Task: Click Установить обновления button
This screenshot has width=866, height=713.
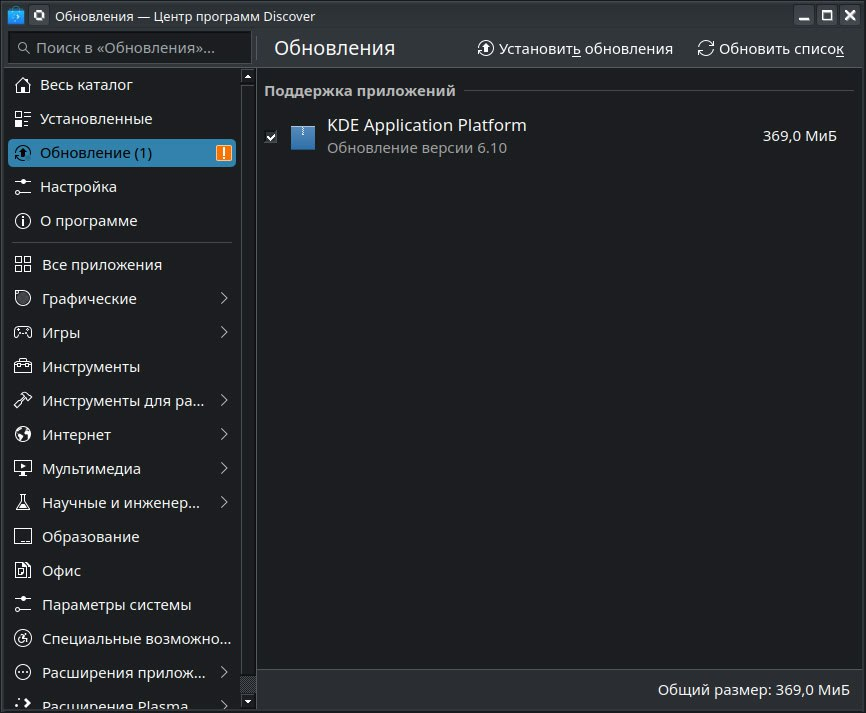Action: tap(574, 49)
